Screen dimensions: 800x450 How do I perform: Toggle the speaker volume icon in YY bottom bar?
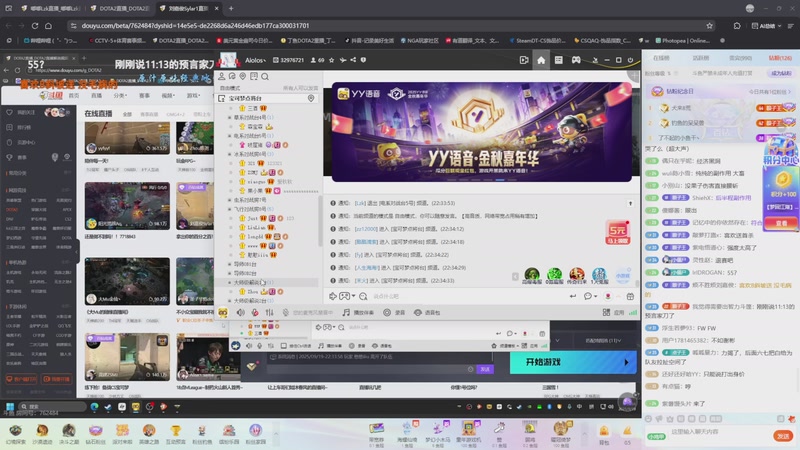click(240, 312)
